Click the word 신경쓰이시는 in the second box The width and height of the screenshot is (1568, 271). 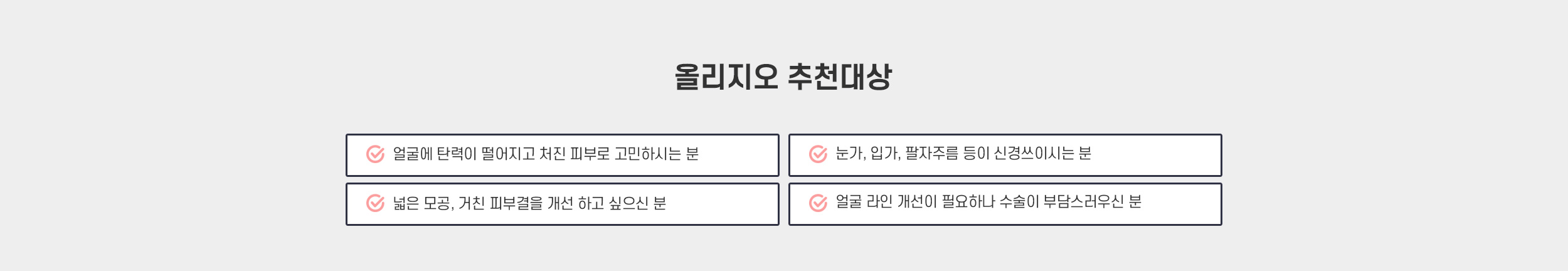point(1034,153)
